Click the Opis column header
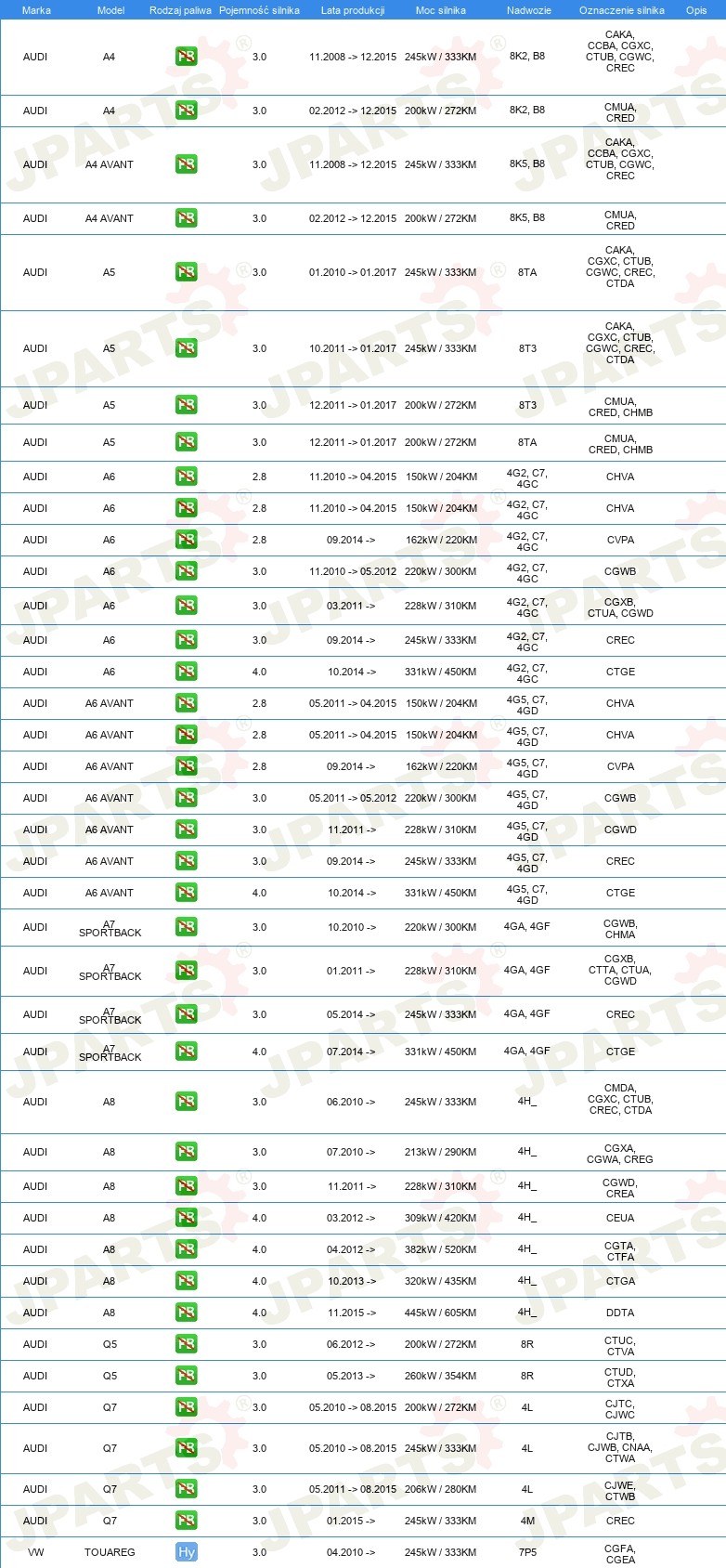Viewport: 726px width, 1568px height. 696,10
